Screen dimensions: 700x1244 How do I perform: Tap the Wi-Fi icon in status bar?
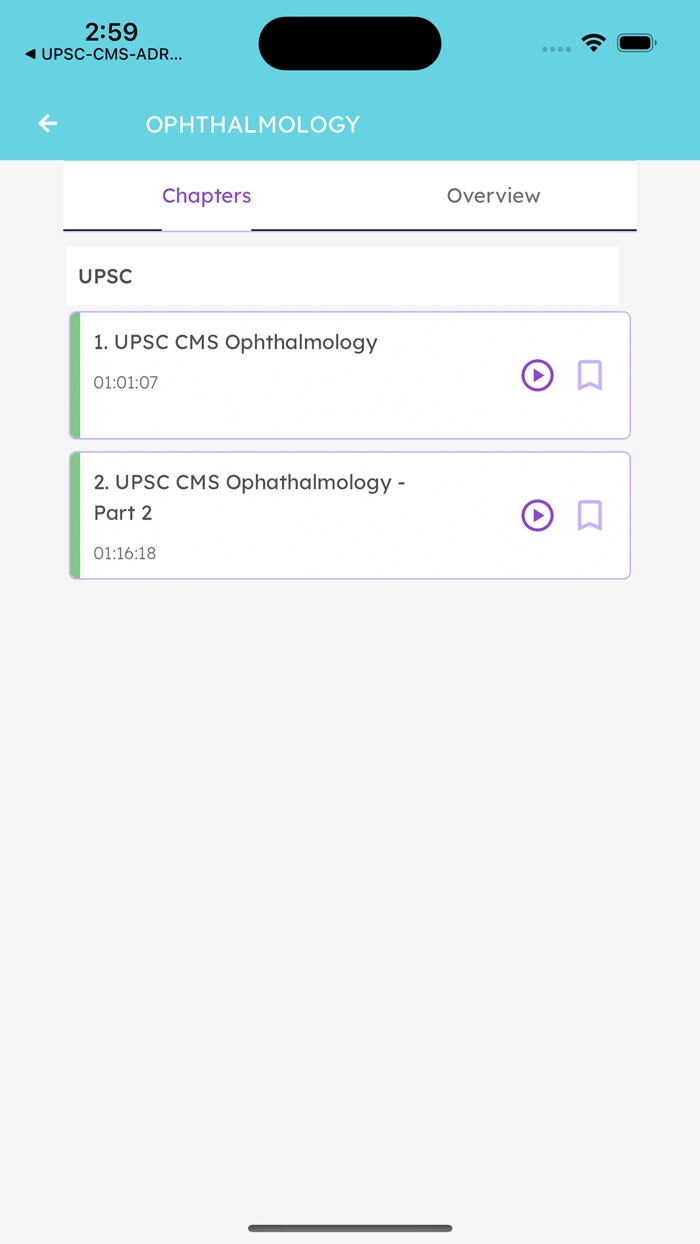tap(592, 43)
